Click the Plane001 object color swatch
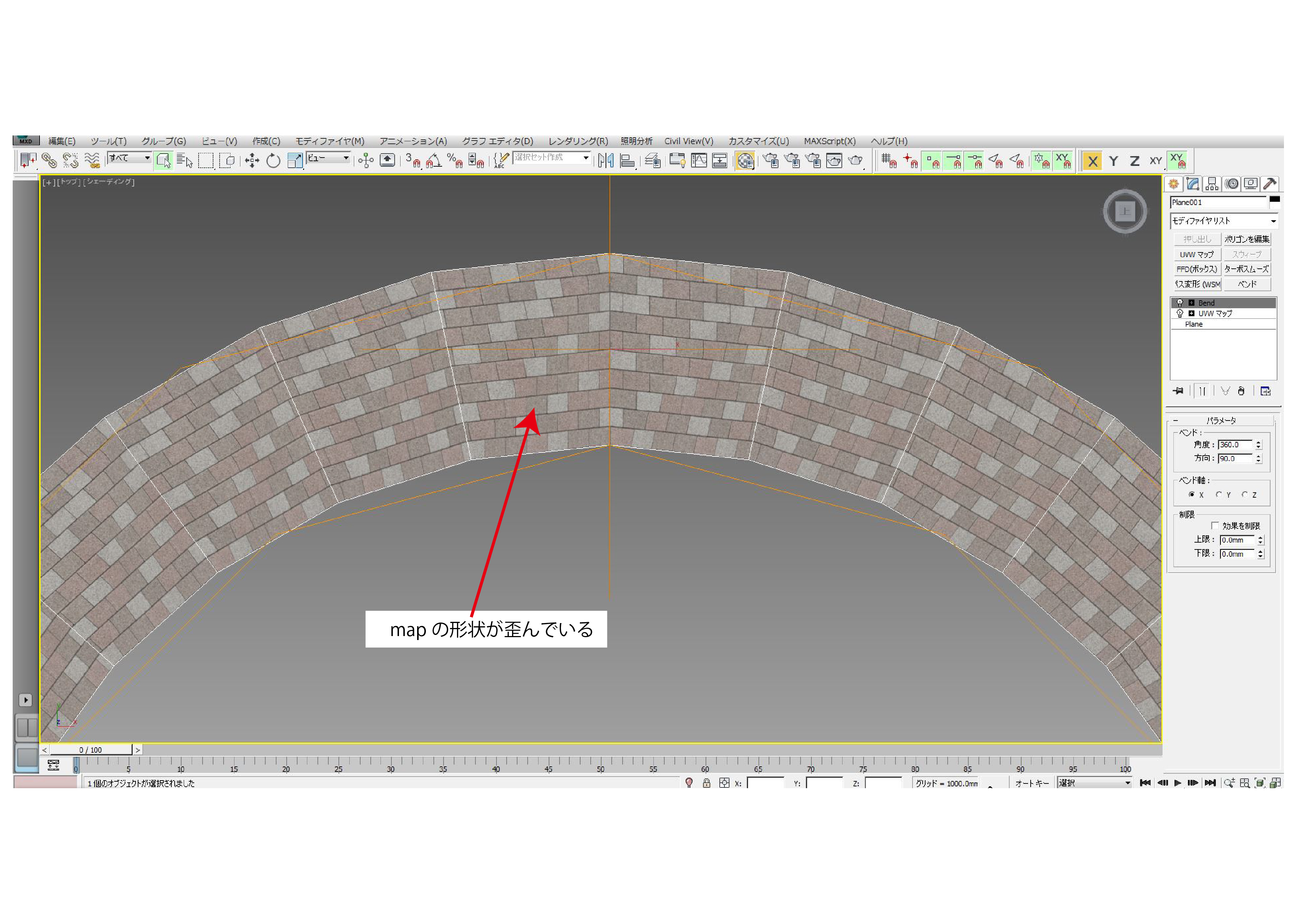 pos(1274,200)
